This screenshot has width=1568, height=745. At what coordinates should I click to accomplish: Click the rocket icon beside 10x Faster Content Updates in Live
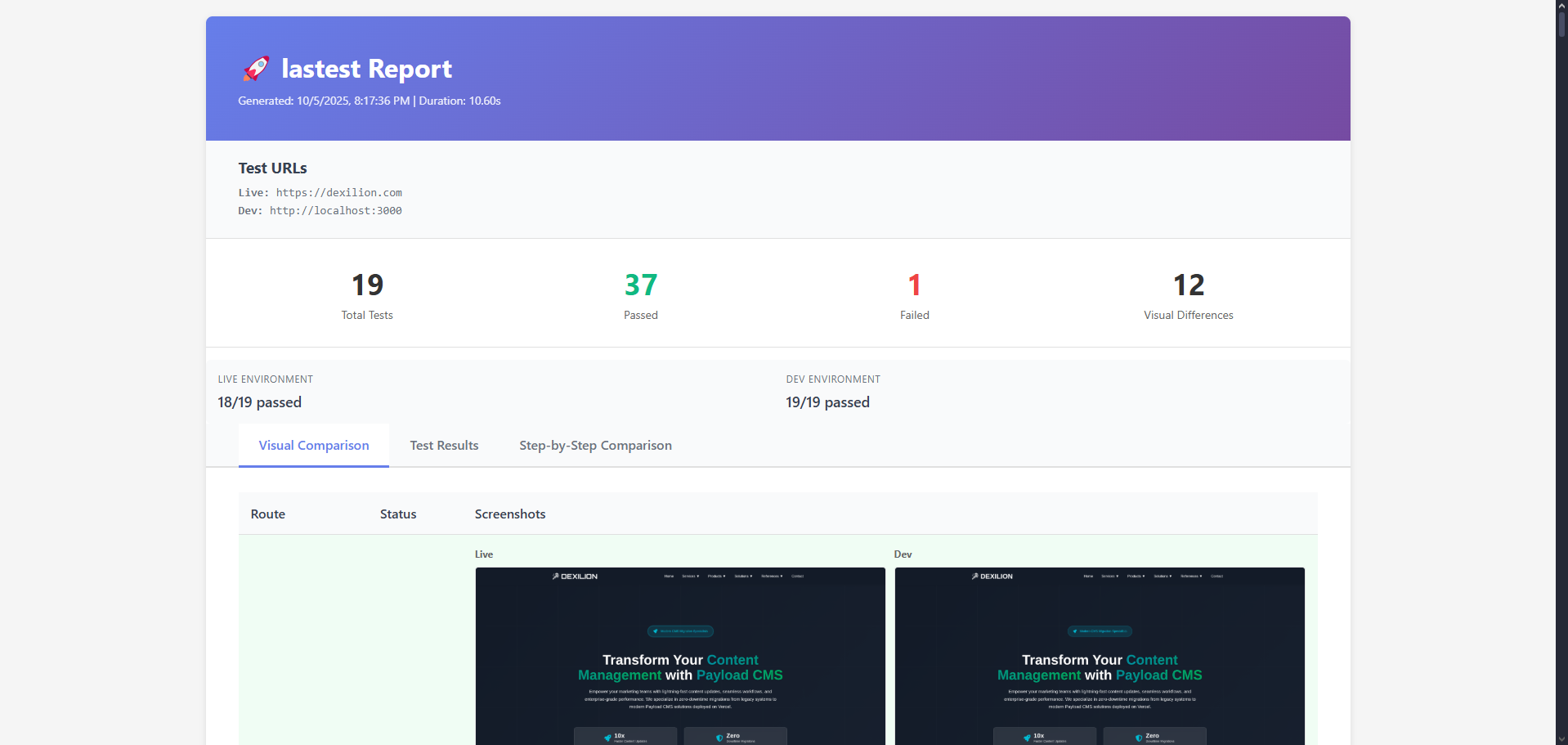point(607,736)
